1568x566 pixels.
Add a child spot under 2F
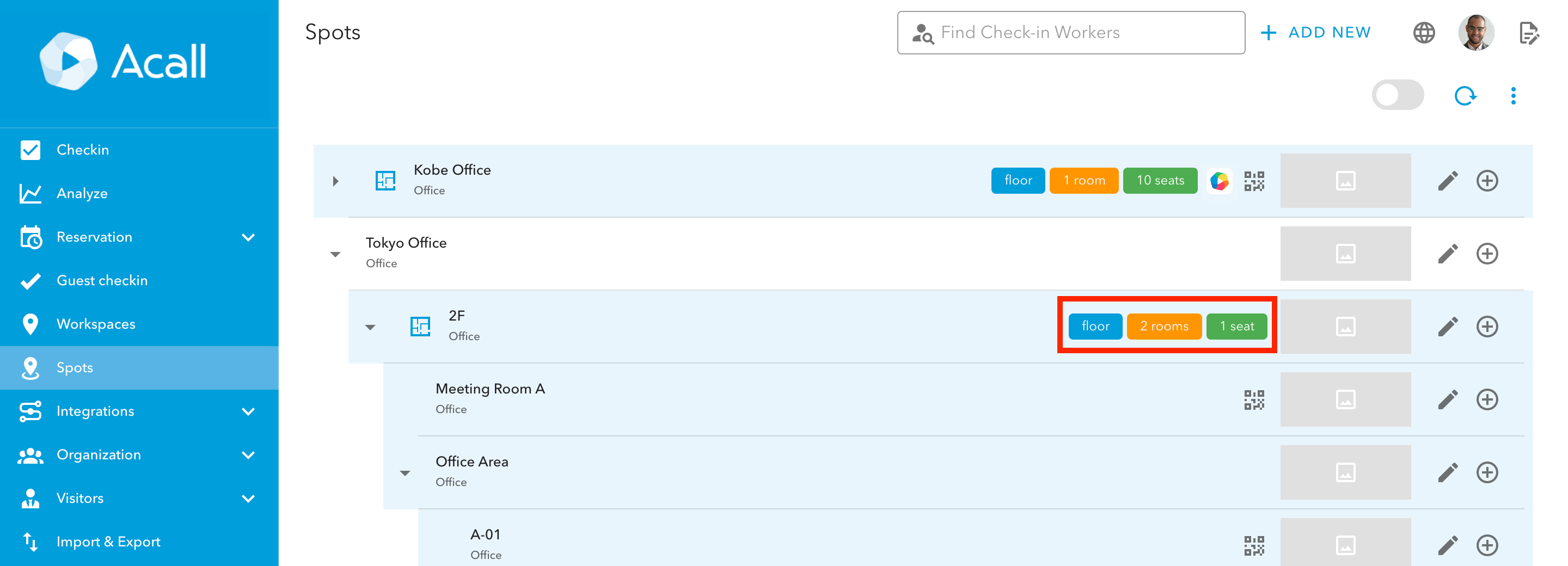point(1486,327)
